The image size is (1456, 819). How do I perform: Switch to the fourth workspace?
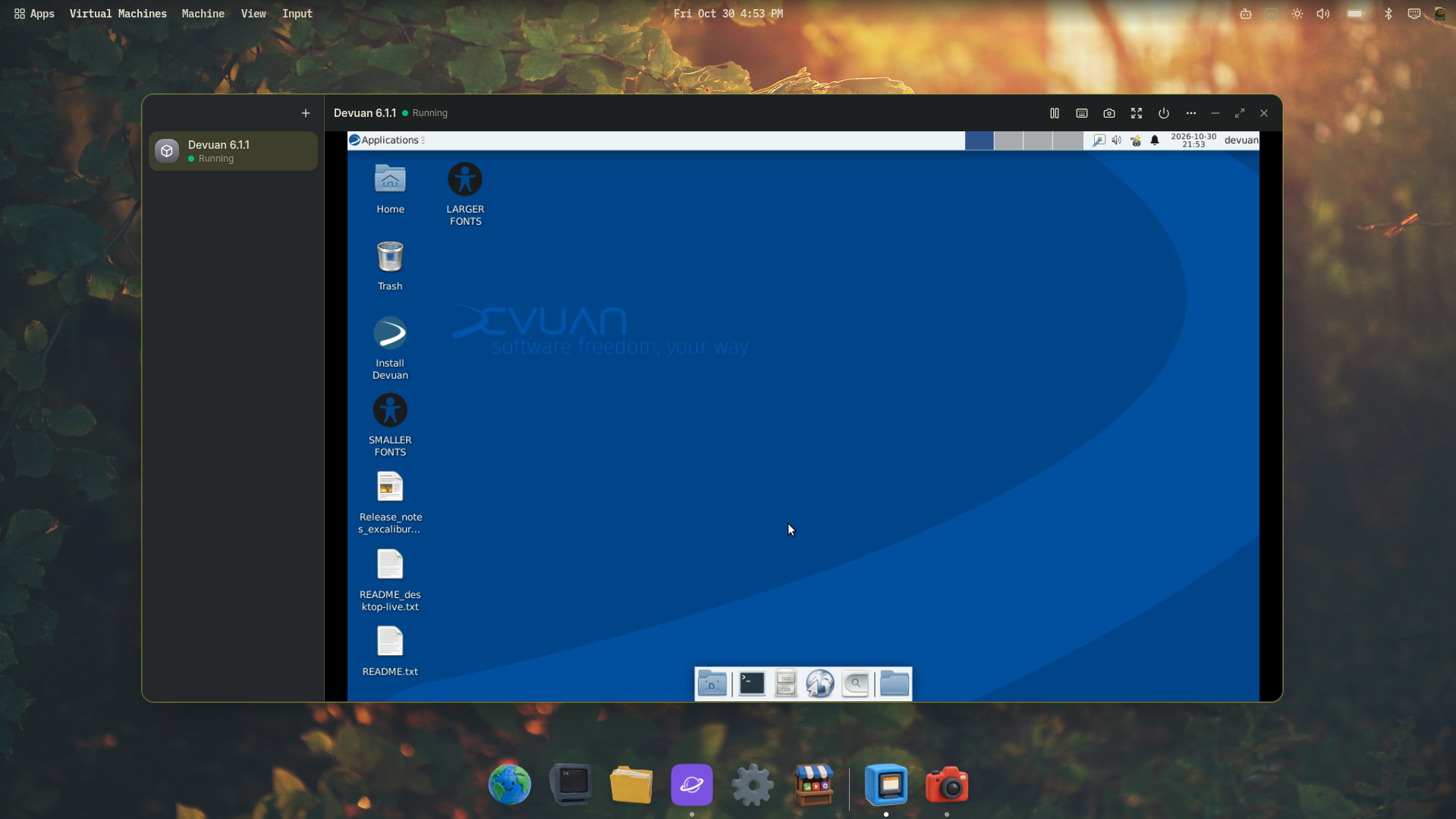[x=1068, y=140]
